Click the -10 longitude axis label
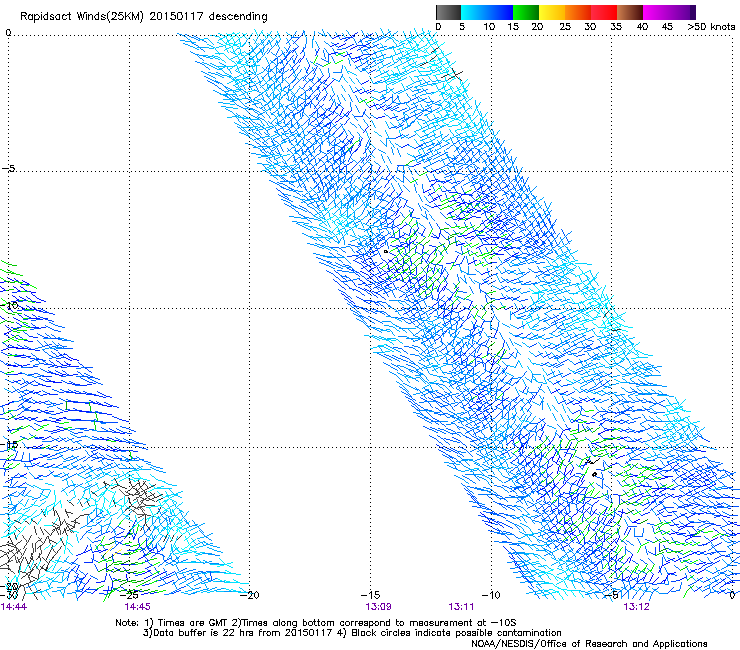Screen dimensions: 740x650 click(x=491, y=595)
